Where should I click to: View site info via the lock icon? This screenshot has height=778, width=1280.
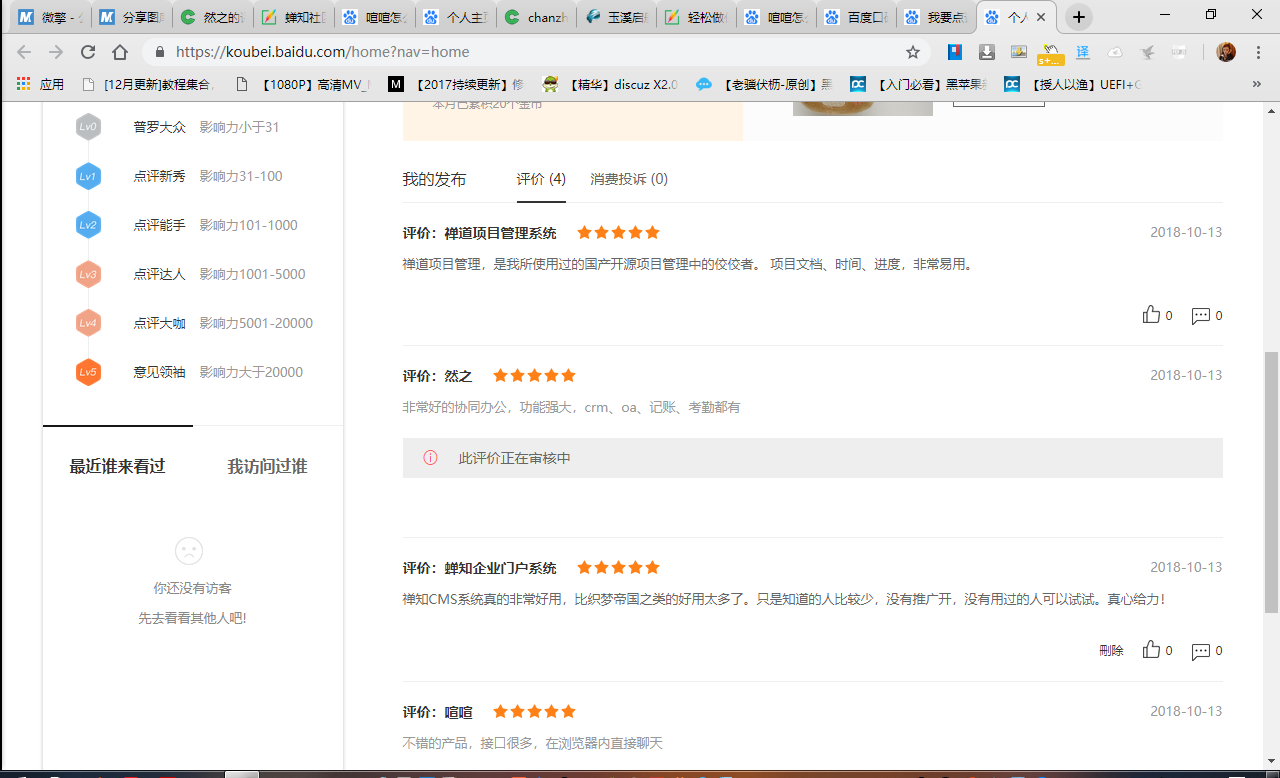pyautogui.click(x=159, y=52)
